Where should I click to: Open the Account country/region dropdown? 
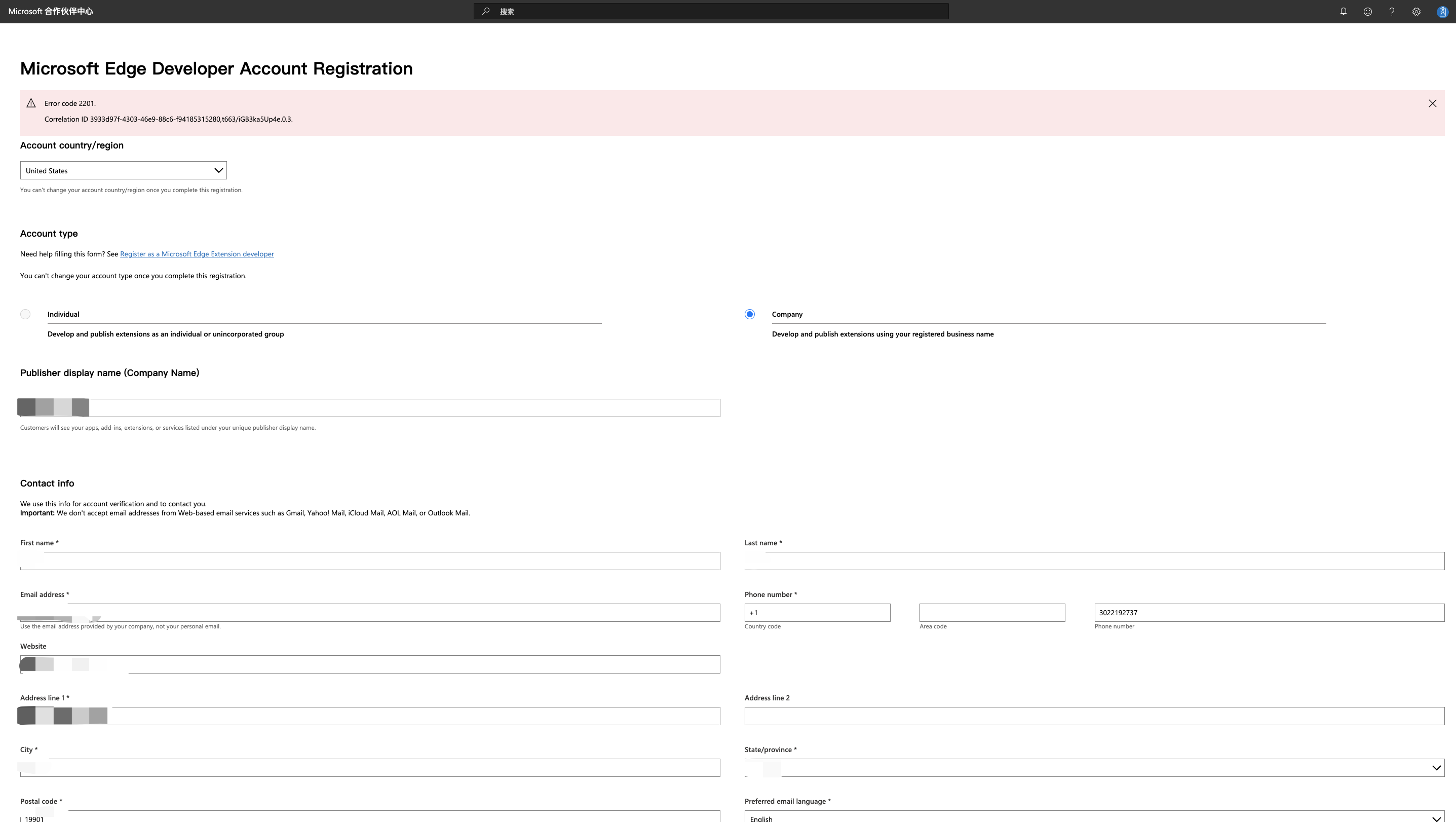123,170
